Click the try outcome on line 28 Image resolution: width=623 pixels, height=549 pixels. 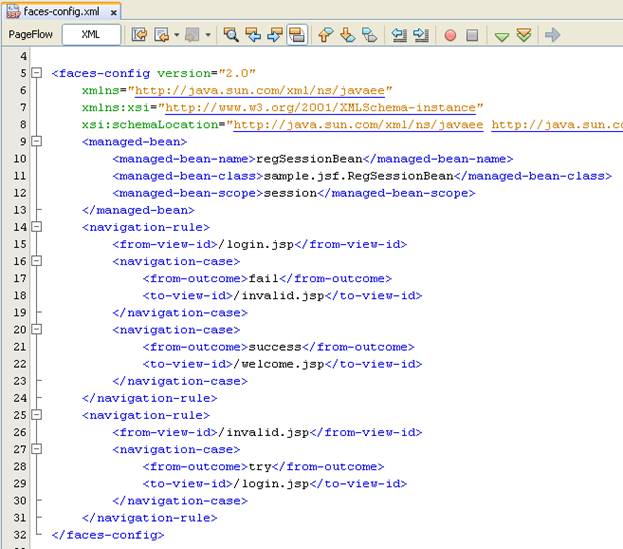click(260, 467)
